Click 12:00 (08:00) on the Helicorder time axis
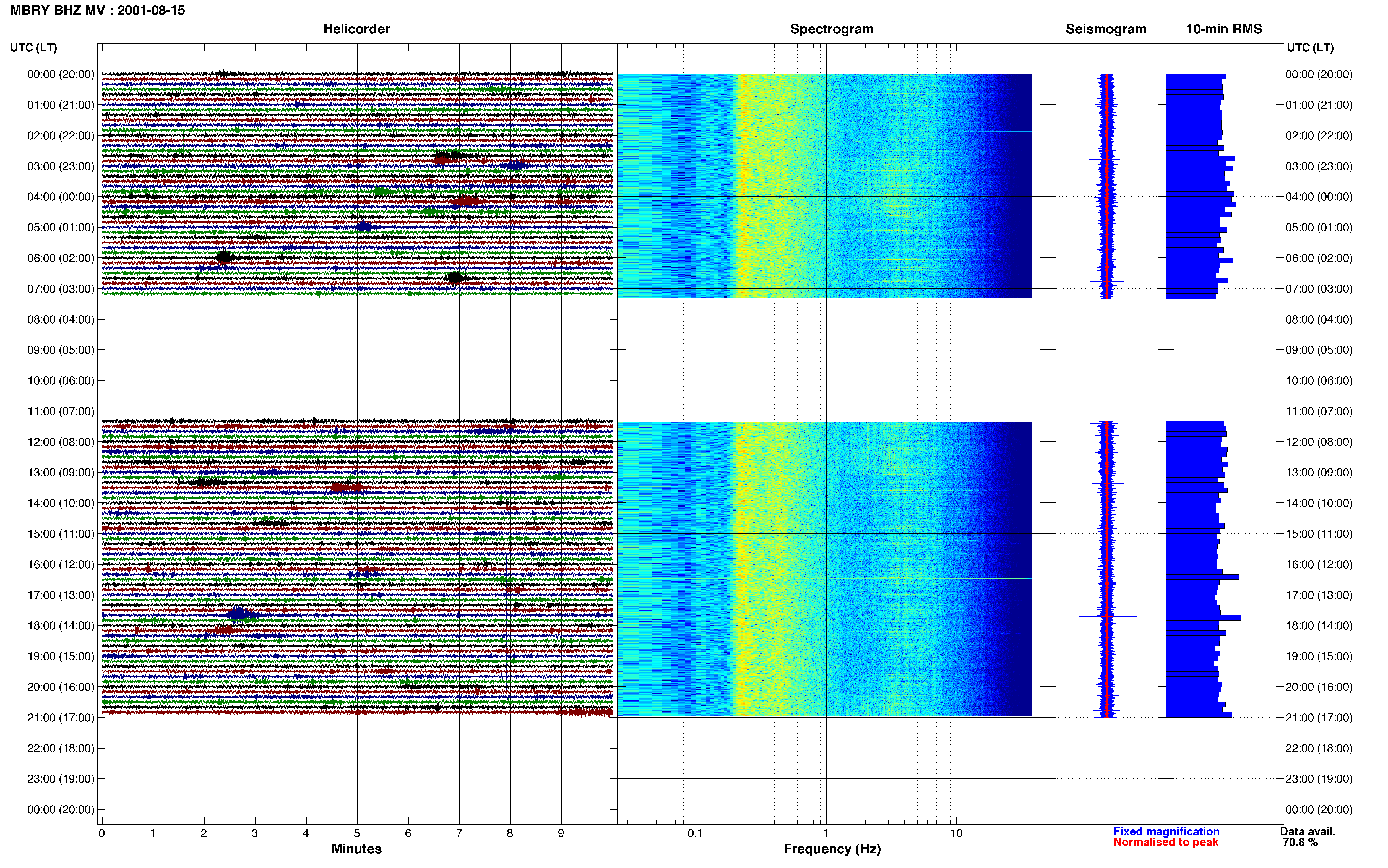 [x=61, y=442]
